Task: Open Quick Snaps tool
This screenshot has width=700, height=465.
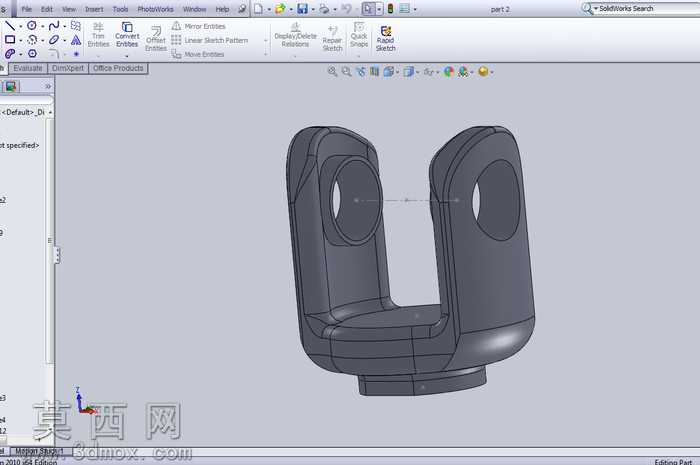Action: (359, 34)
